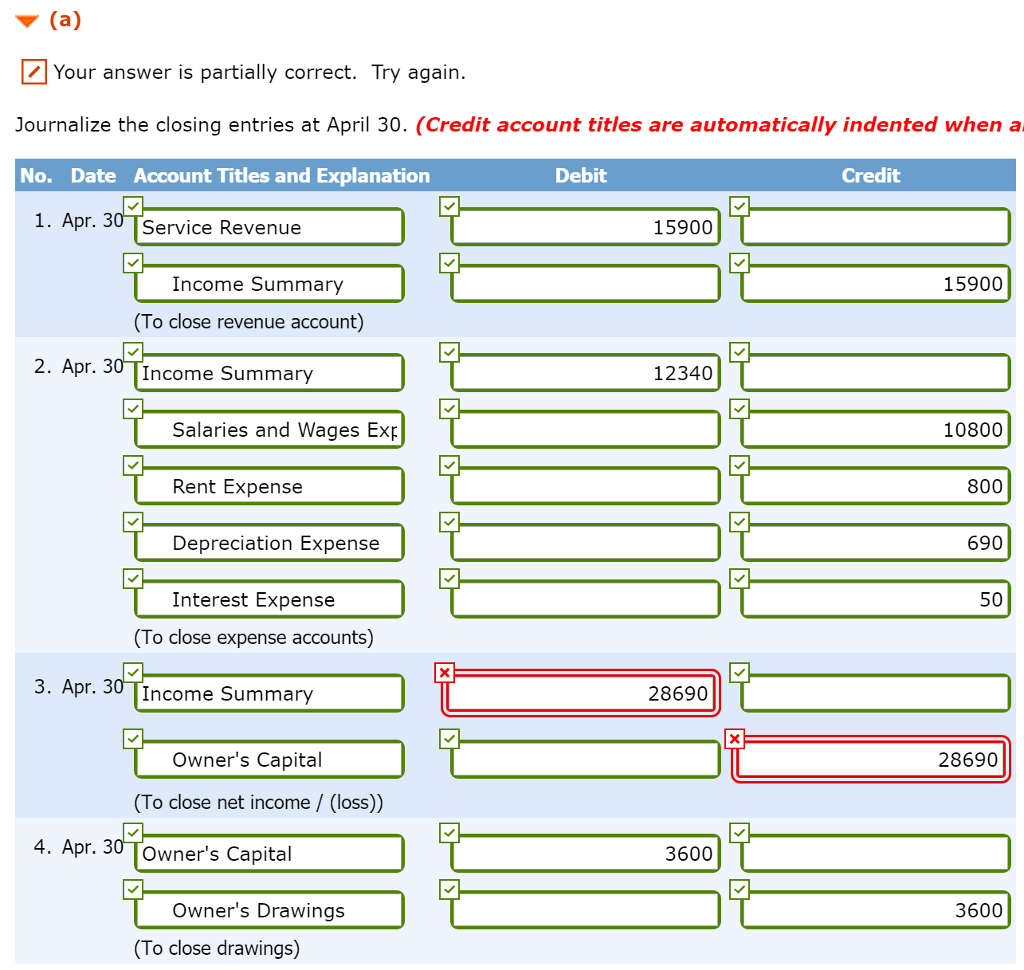Click the green checkmark on Rent Expense 800 credit

[740, 464]
